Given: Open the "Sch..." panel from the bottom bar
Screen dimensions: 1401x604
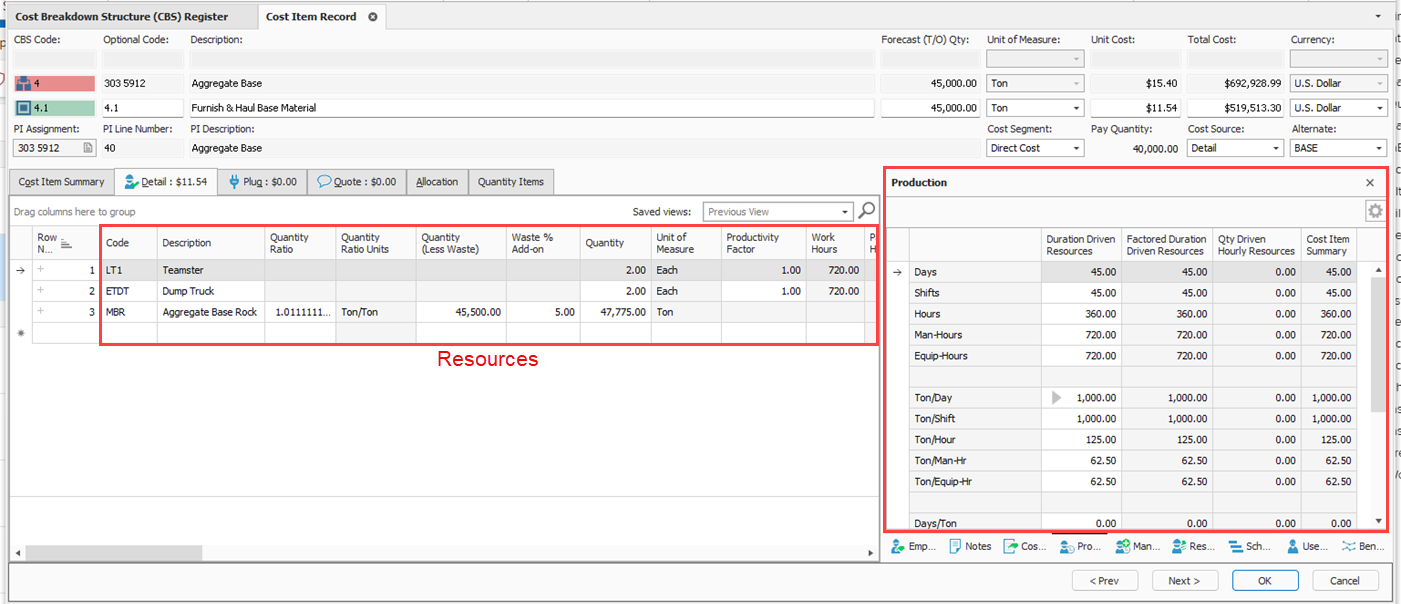Looking at the screenshot, I should pos(1250,547).
